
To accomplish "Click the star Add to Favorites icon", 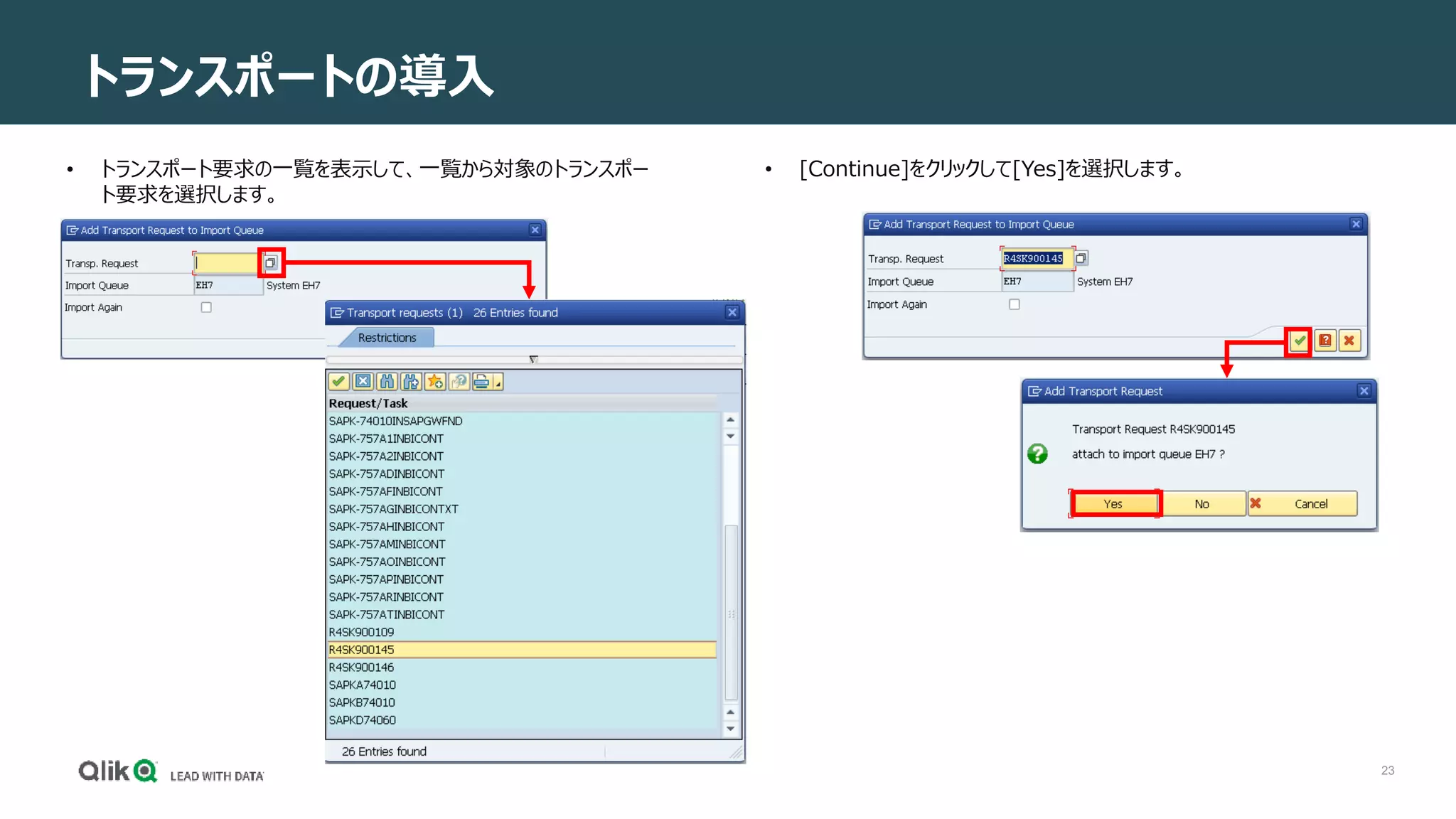I will [x=435, y=382].
